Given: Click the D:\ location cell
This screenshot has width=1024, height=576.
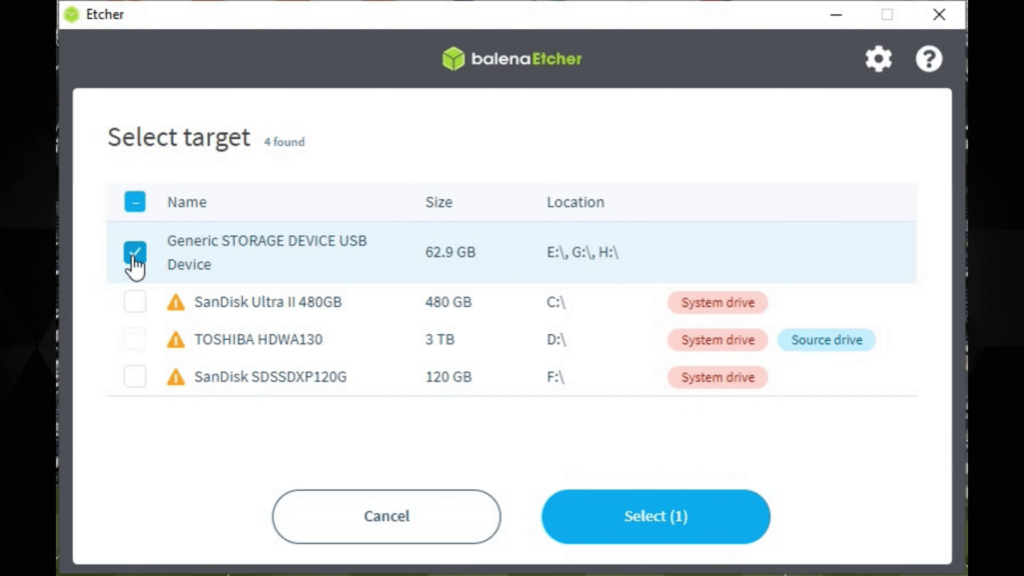Looking at the screenshot, I should tap(556, 339).
